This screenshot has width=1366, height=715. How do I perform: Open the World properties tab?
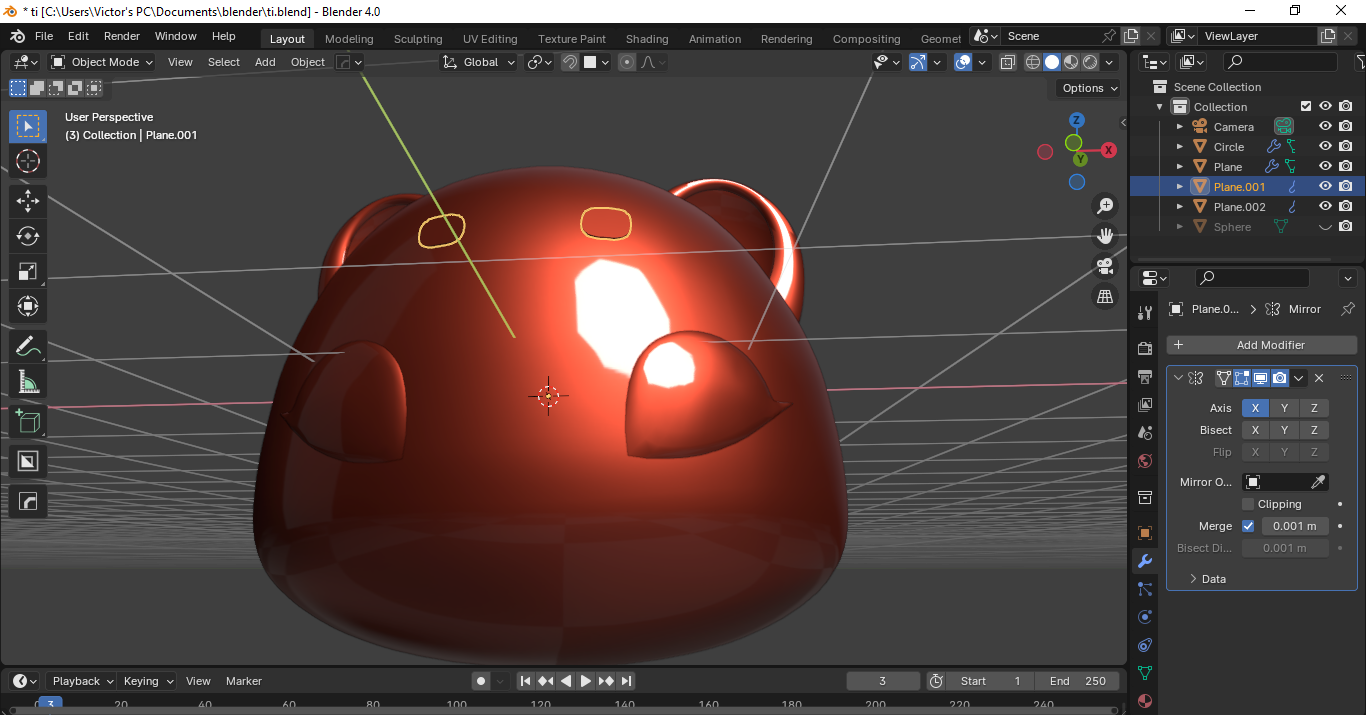click(x=1145, y=461)
